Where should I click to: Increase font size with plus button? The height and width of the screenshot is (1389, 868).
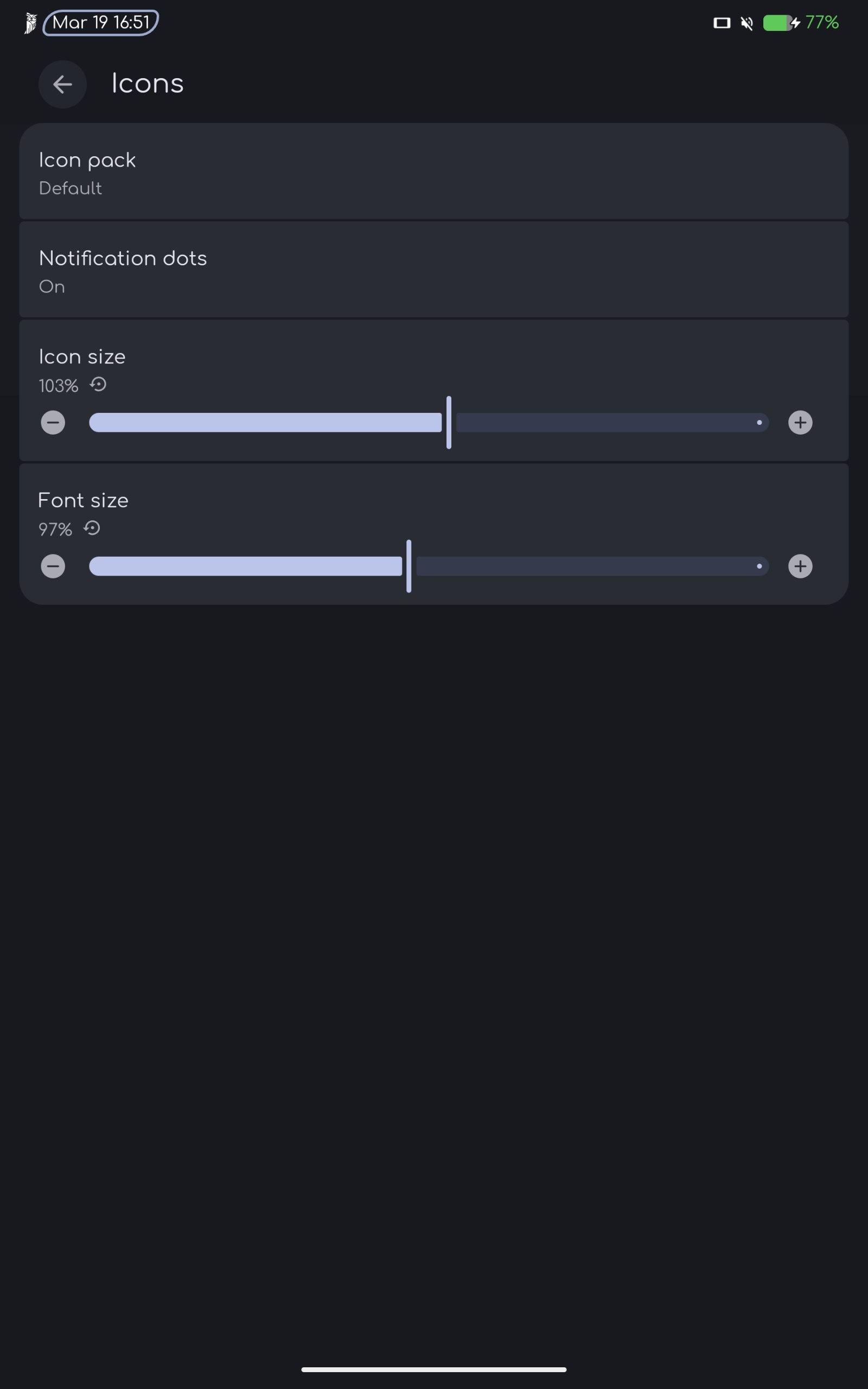click(x=800, y=566)
